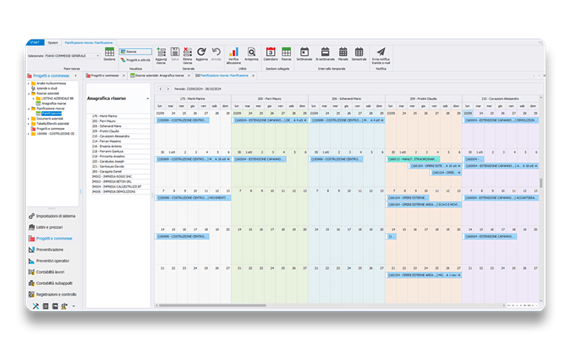This screenshot has height=362, width=576.
Task: Refresh with the Aggiorna icon
Action: point(201,52)
